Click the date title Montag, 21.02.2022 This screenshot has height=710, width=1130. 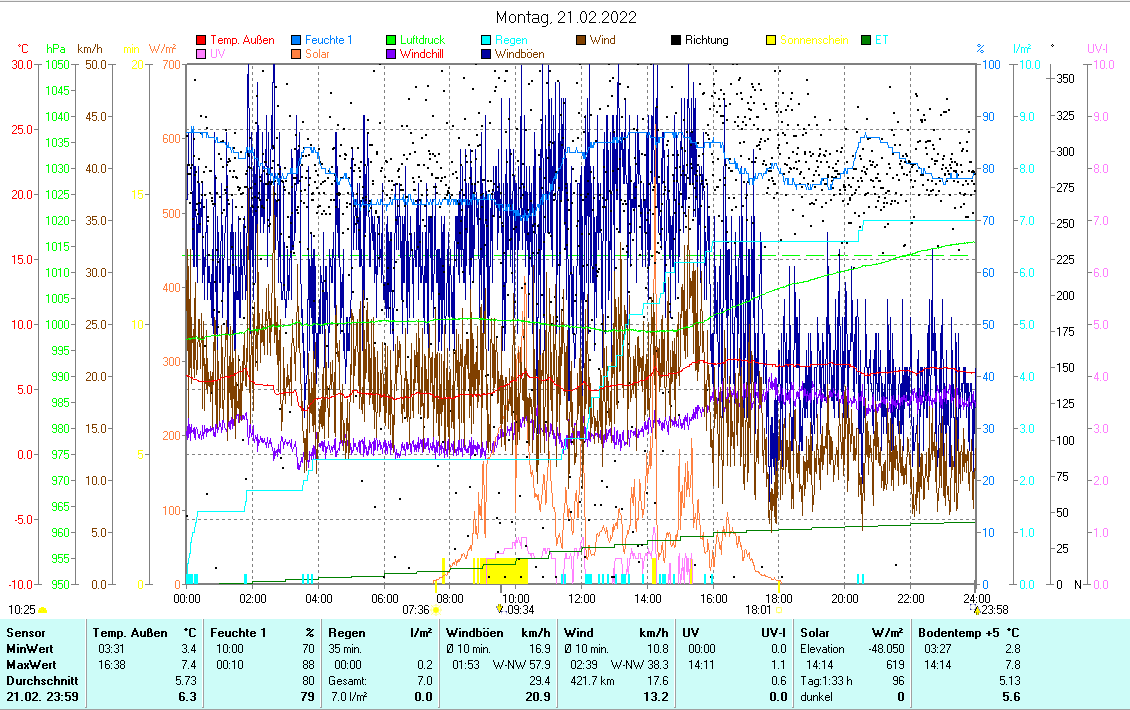(x=566, y=18)
